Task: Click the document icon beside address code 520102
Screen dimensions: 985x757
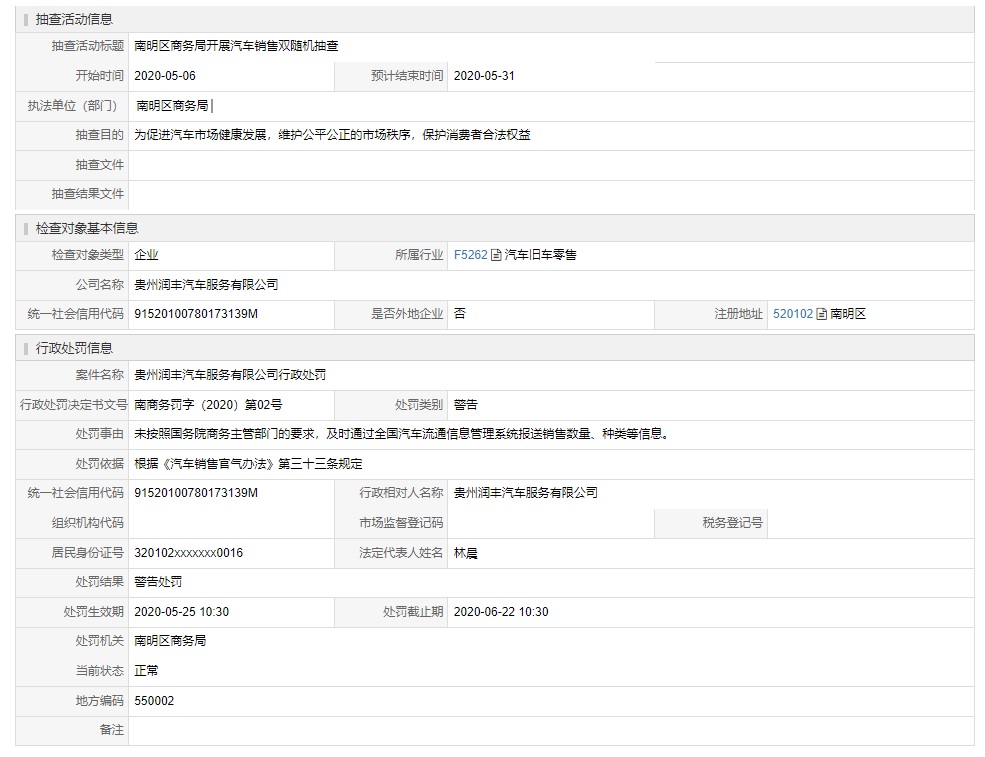Action: tap(822, 314)
